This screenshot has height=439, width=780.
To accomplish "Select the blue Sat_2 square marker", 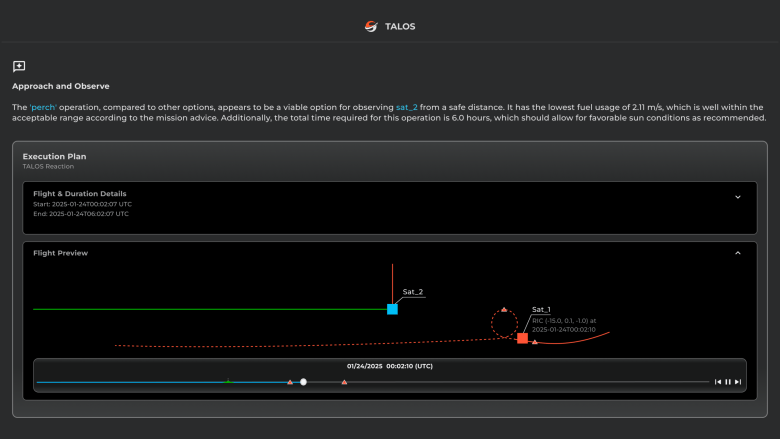I will click(x=392, y=309).
